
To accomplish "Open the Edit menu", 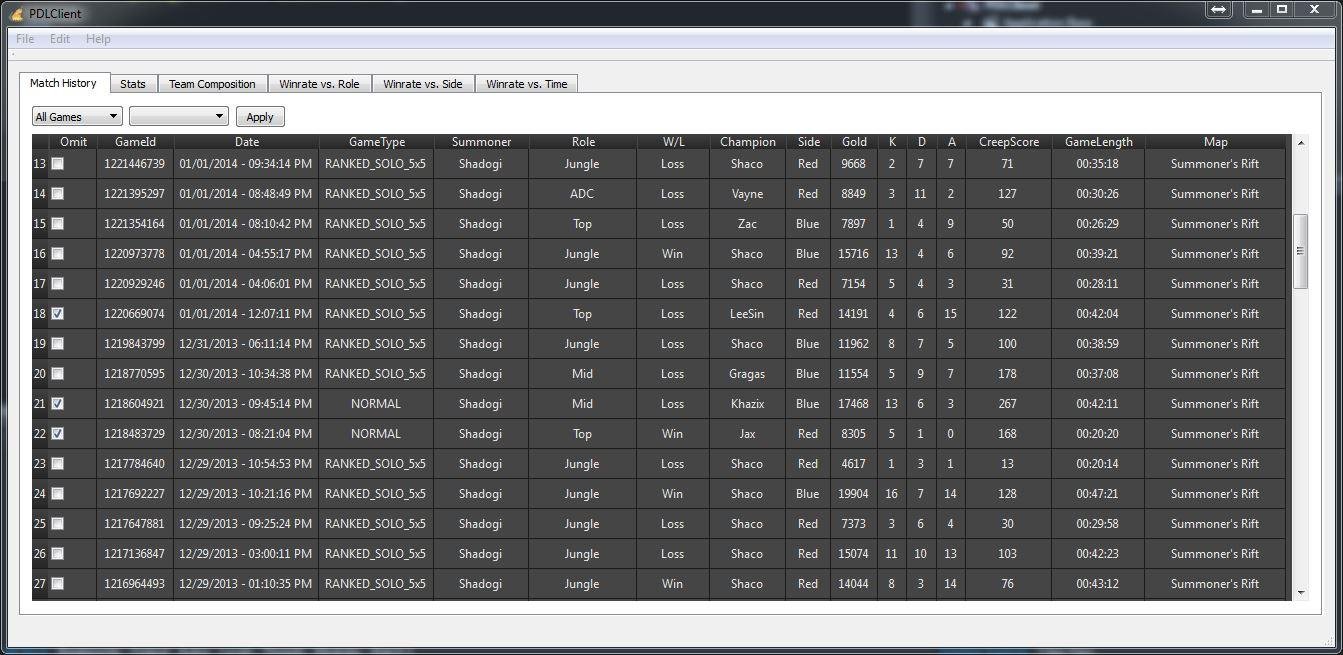I will [x=60, y=39].
